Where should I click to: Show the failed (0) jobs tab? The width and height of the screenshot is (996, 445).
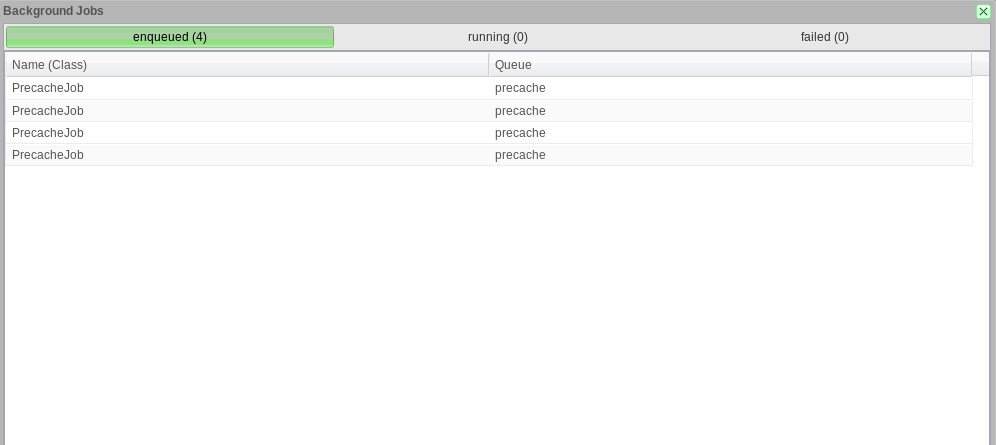pyautogui.click(x=824, y=37)
